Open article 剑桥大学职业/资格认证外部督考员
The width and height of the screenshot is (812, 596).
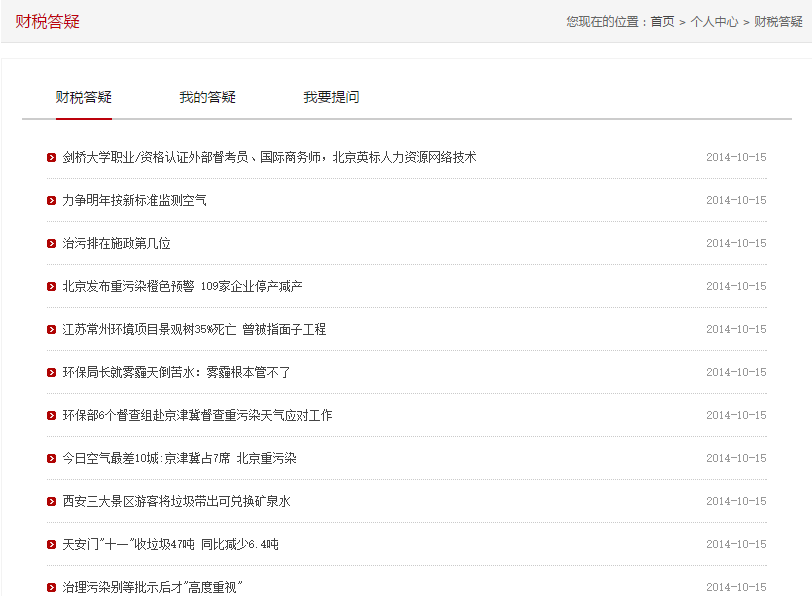[x=269, y=157]
